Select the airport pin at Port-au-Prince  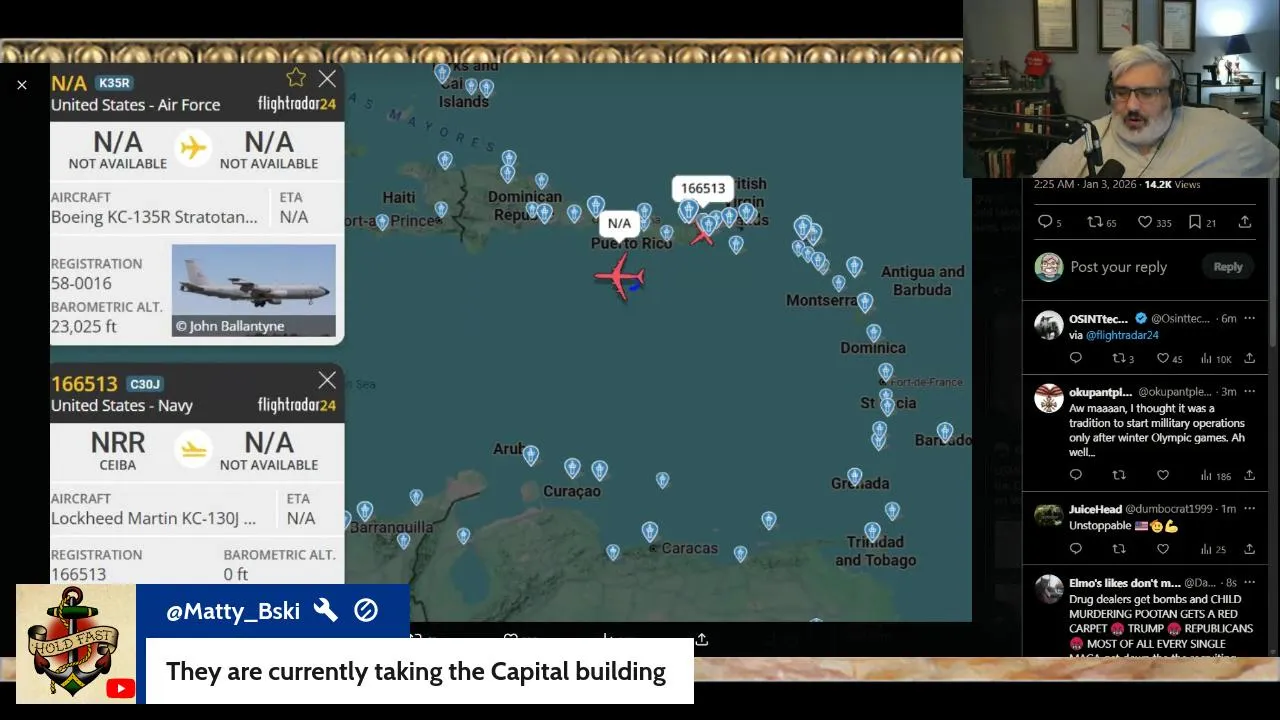tap(382, 222)
